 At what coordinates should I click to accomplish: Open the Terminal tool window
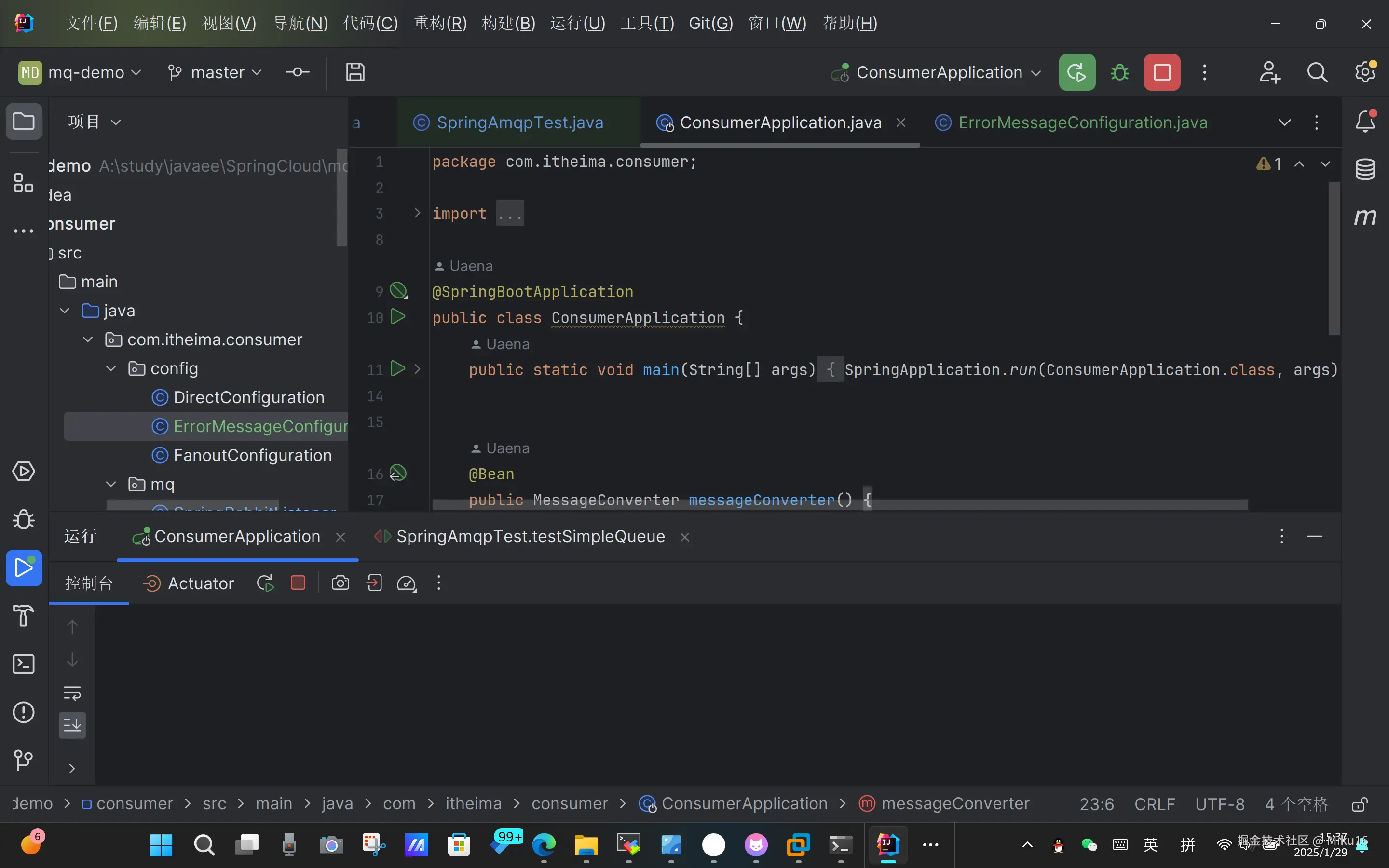24,664
